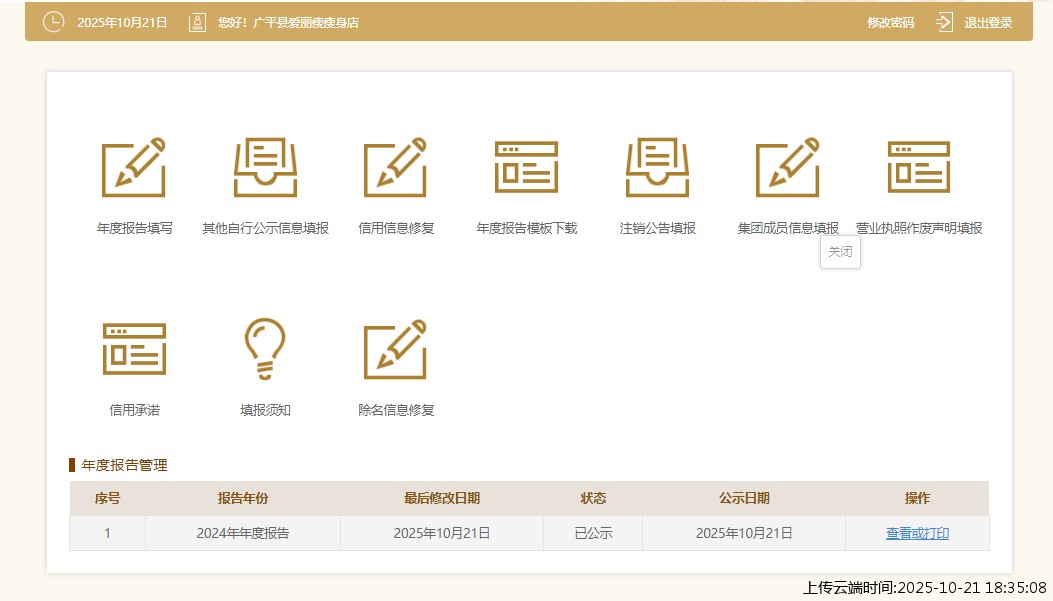Click the 修改密码 link in header
The image size is (1053, 601).
coord(890,22)
